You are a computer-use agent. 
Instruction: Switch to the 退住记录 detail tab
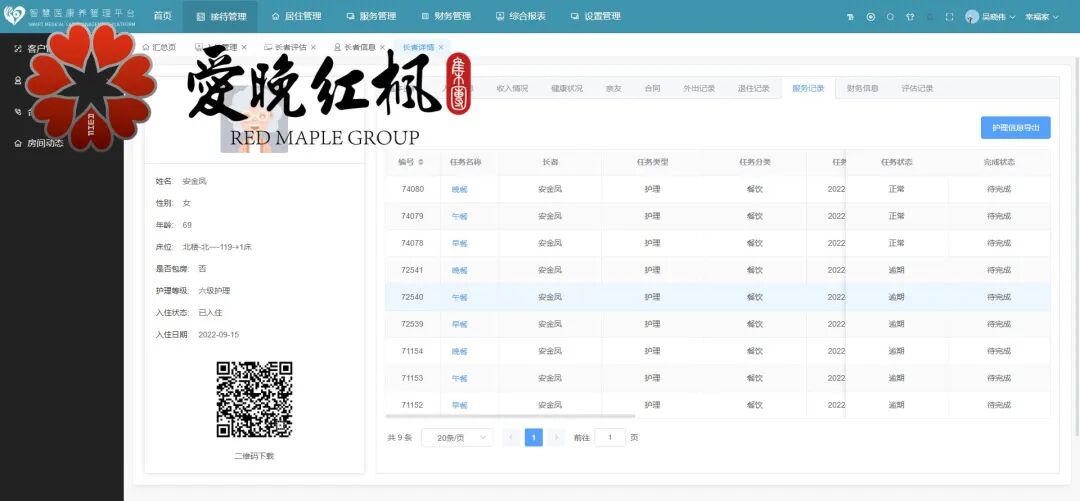tap(754, 88)
